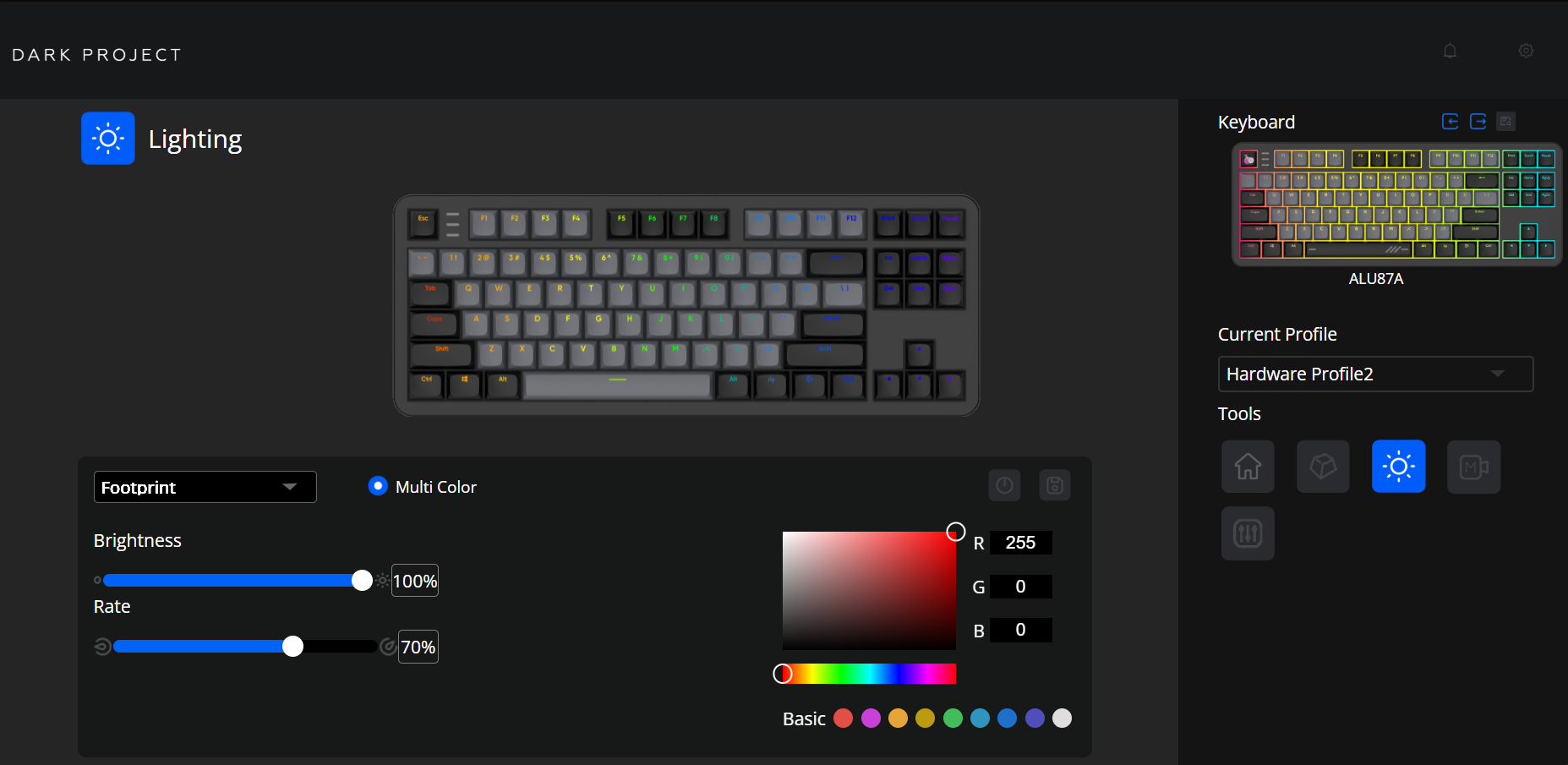1568x765 pixels.
Task: Save lighting settings with disk icon
Action: click(1055, 485)
